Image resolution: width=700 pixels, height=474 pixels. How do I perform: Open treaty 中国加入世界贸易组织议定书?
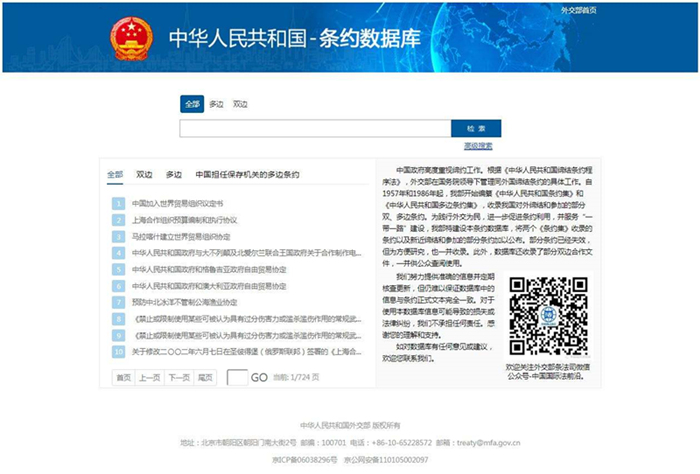(x=177, y=204)
